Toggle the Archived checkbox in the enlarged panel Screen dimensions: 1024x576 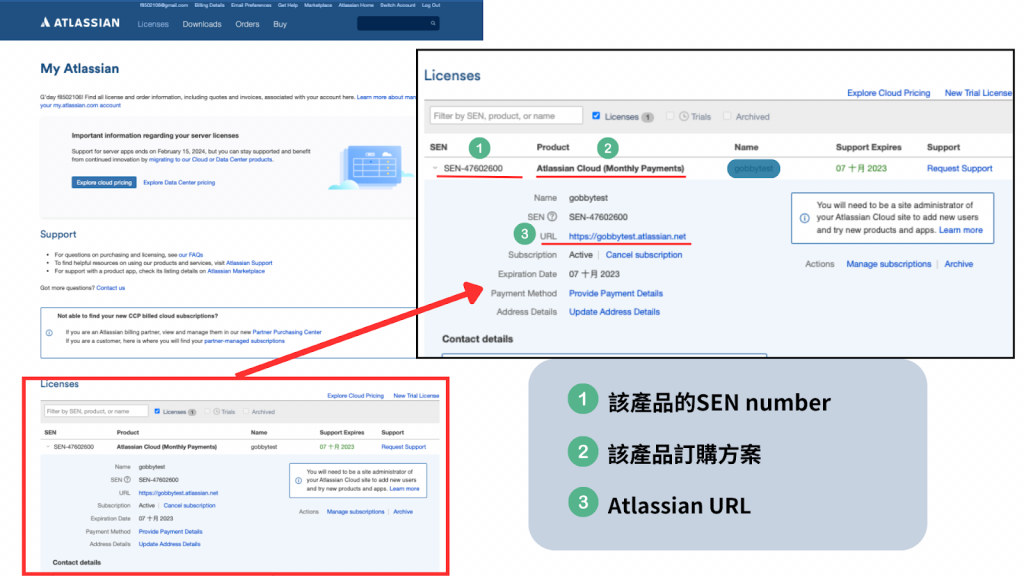click(x=727, y=116)
